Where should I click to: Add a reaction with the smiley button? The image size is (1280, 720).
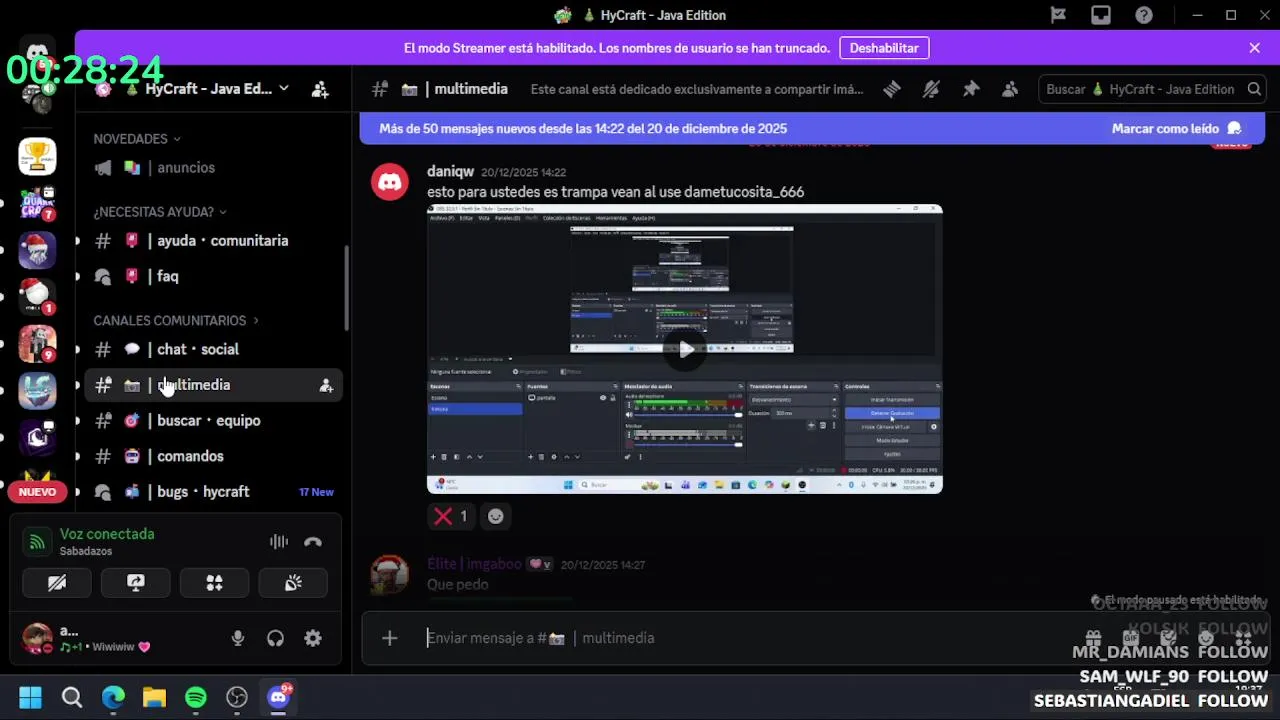[x=496, y=516]
